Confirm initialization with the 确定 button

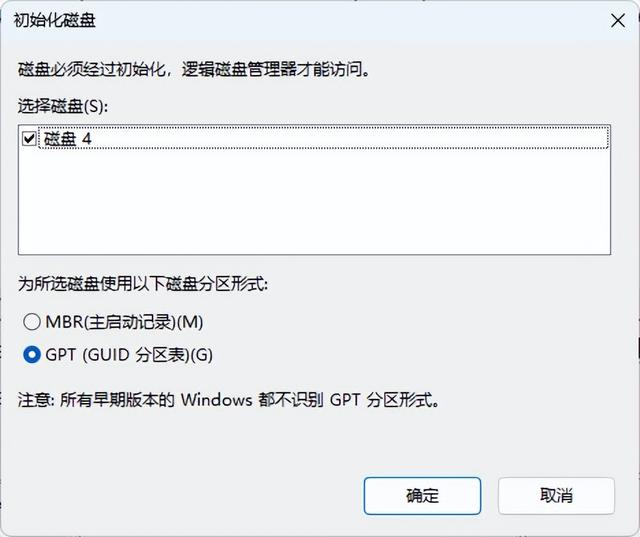422,495
